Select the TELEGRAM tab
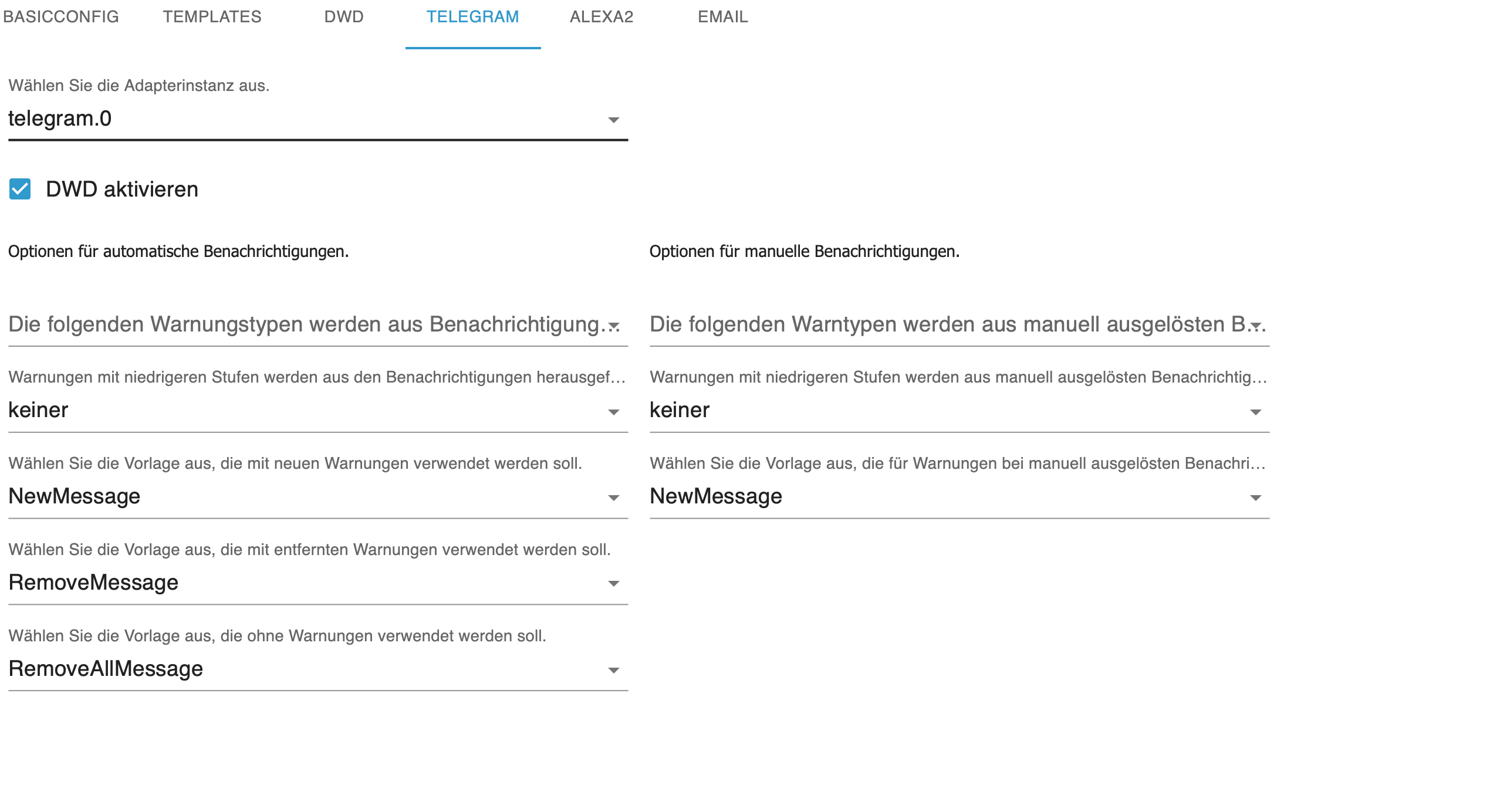 (472, 16)
